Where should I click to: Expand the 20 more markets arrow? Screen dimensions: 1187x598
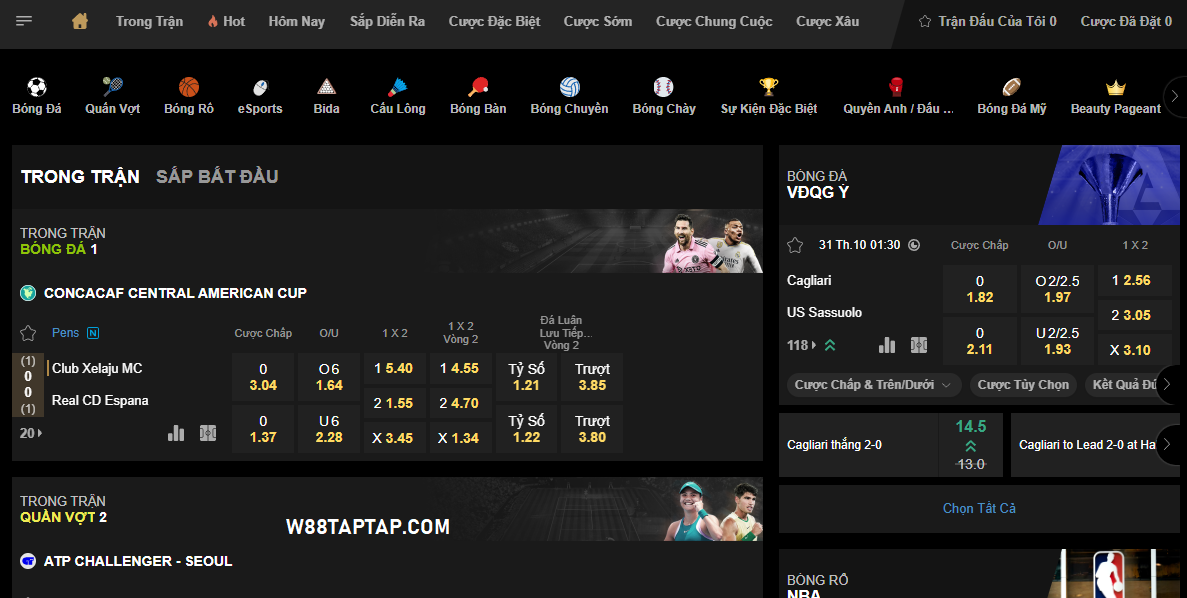[x=31, y=433]
